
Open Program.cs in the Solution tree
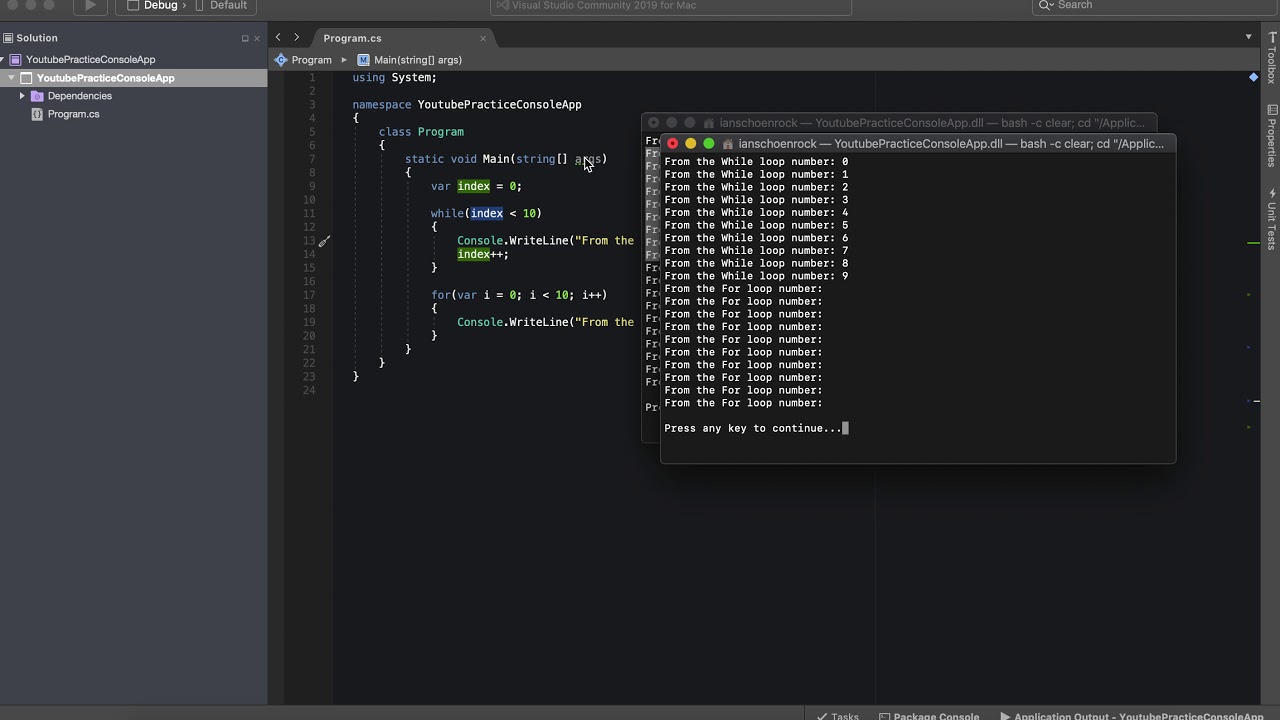73,114
